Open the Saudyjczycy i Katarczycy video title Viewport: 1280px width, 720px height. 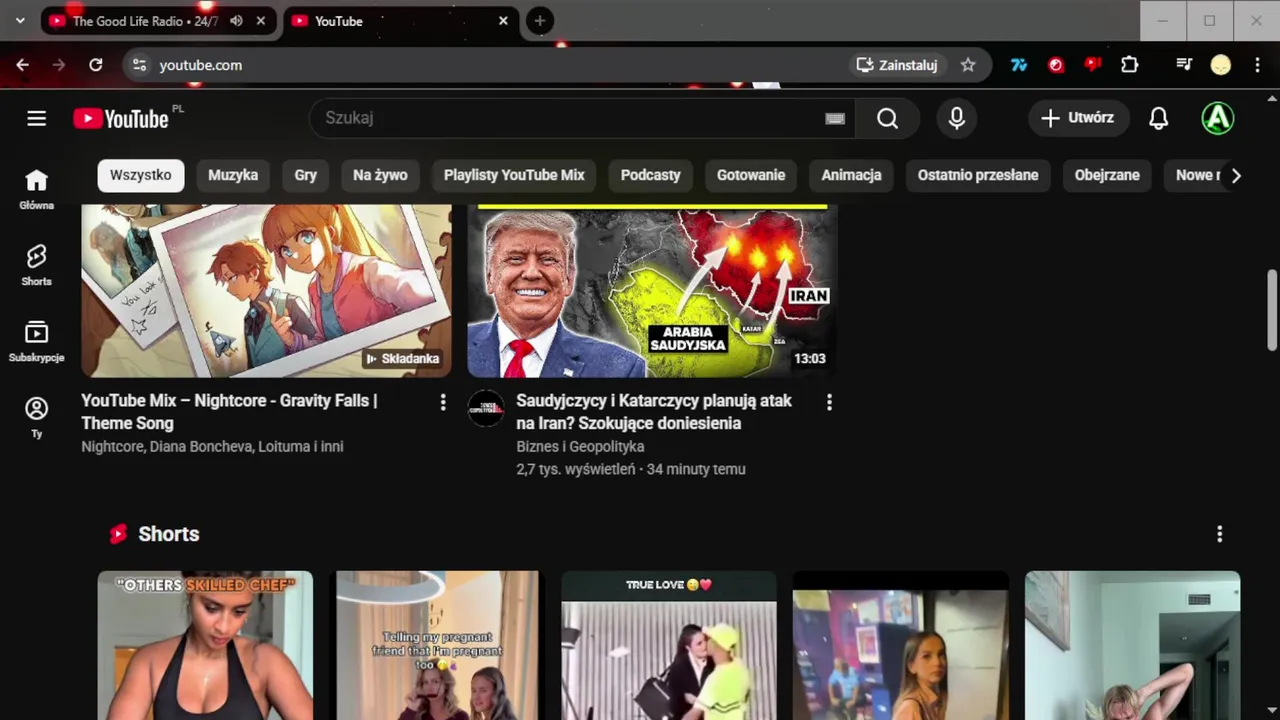point(654,412)
